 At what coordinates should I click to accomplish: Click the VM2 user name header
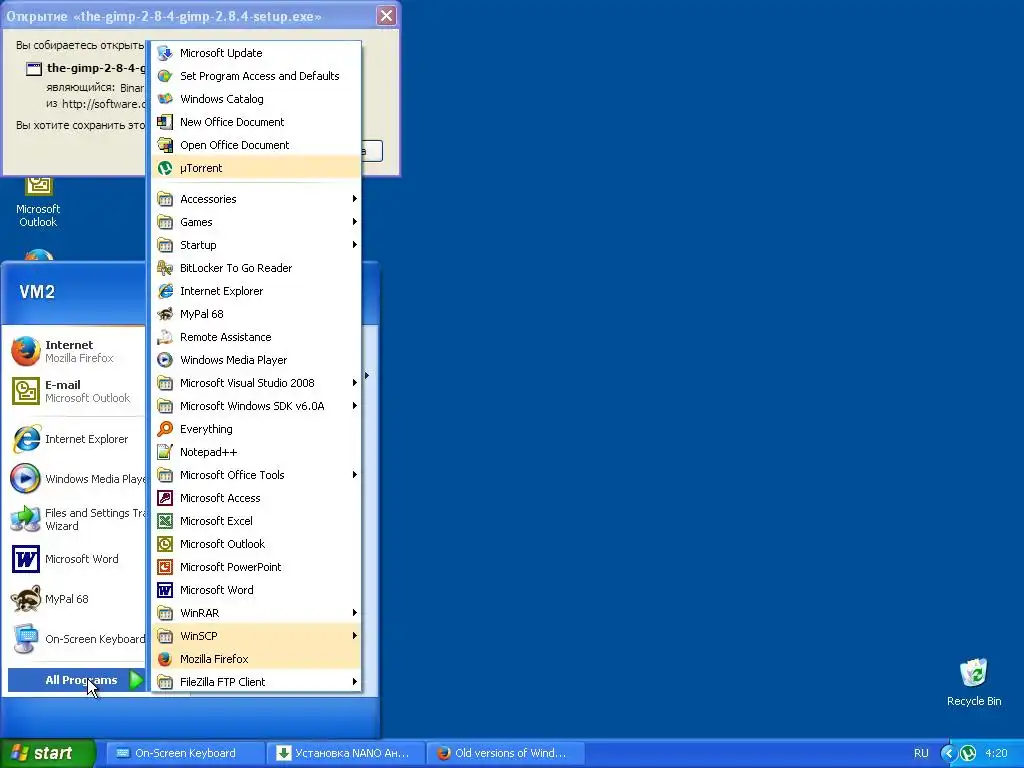click(x=37, y=292)
